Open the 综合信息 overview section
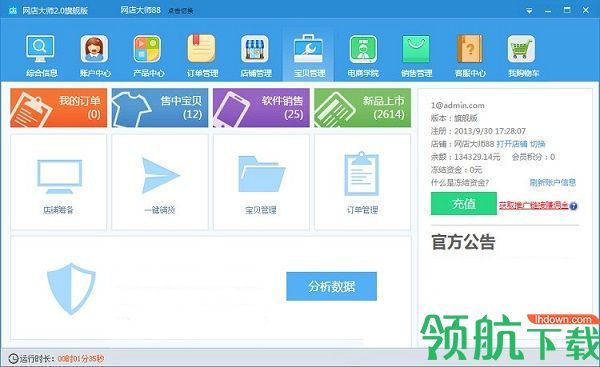Viewport: 600px width, 367px height. [x=41, y=55]
